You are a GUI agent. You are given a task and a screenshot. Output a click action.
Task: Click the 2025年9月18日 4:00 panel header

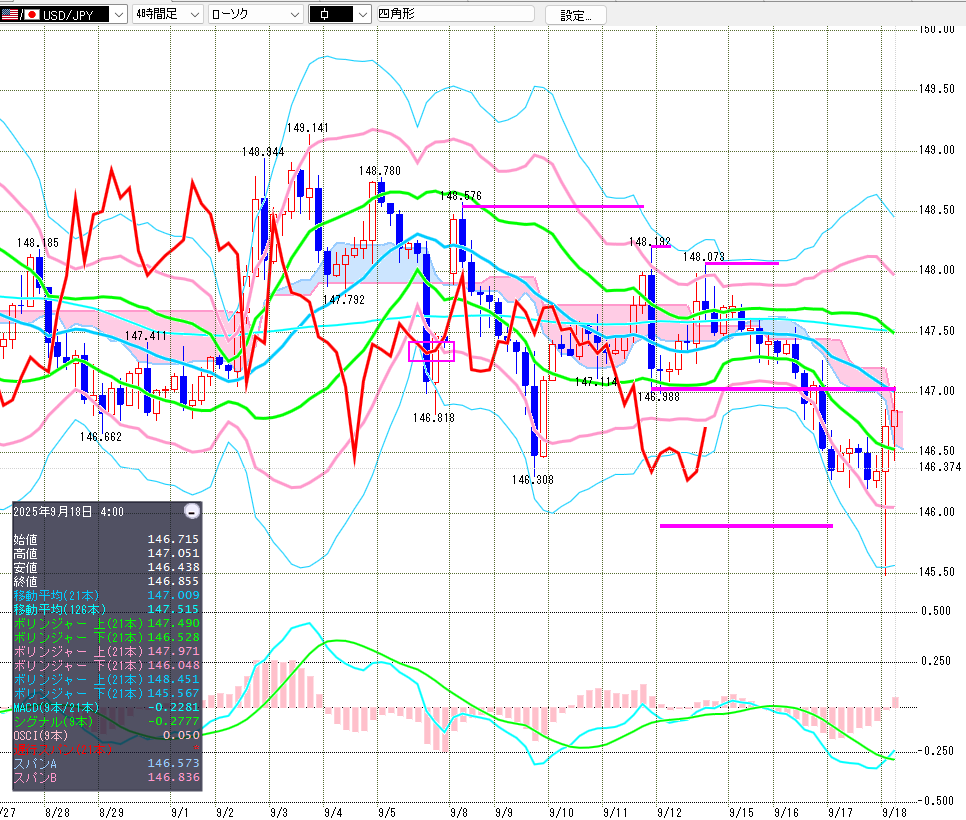pyautogui.click(x=70, y=511)
